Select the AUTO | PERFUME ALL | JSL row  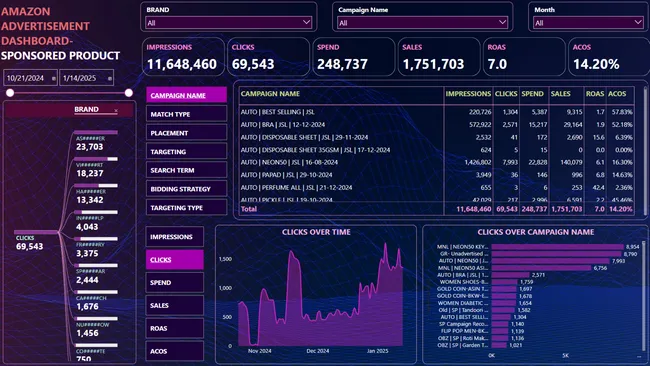(437, 187)
